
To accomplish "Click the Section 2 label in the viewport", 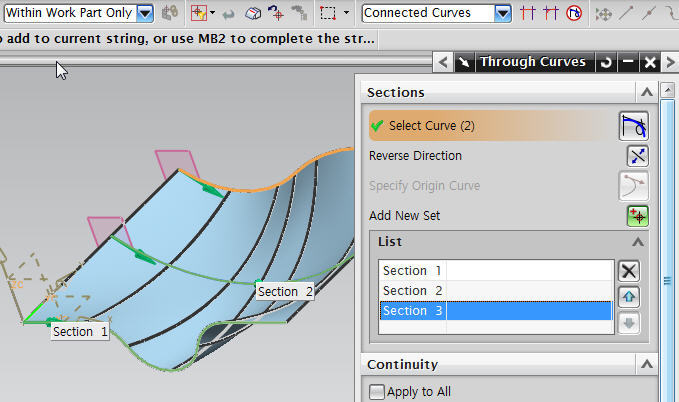I will [x=285, y=292].
